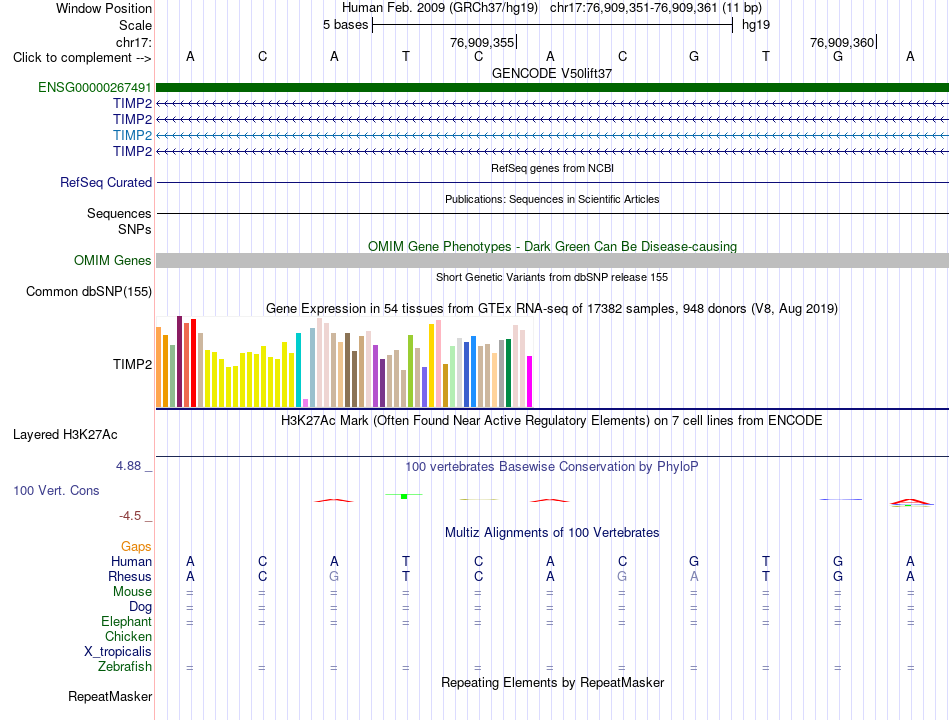The width and height of the screenshot is (950, 720).
Task: Click the RepeatMasker track label
Action: [x=110, y=696]
